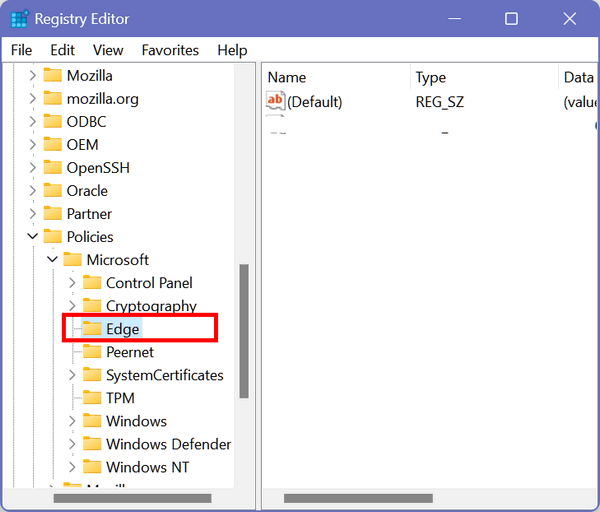Click the TPM folder icon

[92, 397]
